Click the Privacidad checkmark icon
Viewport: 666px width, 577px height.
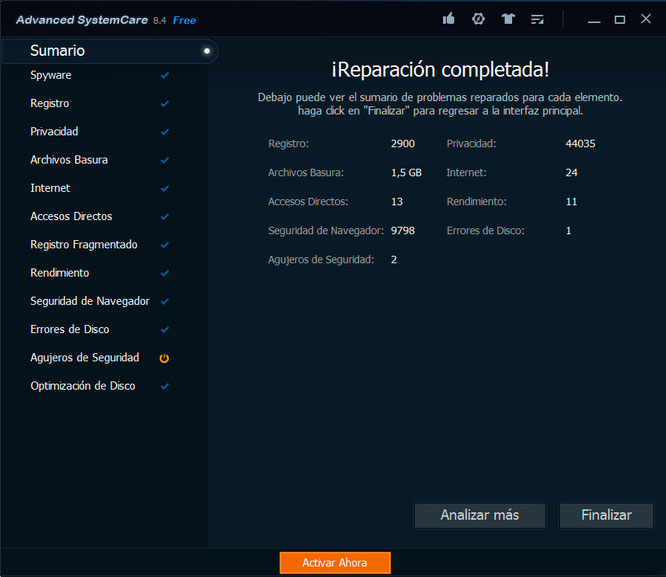(165, 132)
